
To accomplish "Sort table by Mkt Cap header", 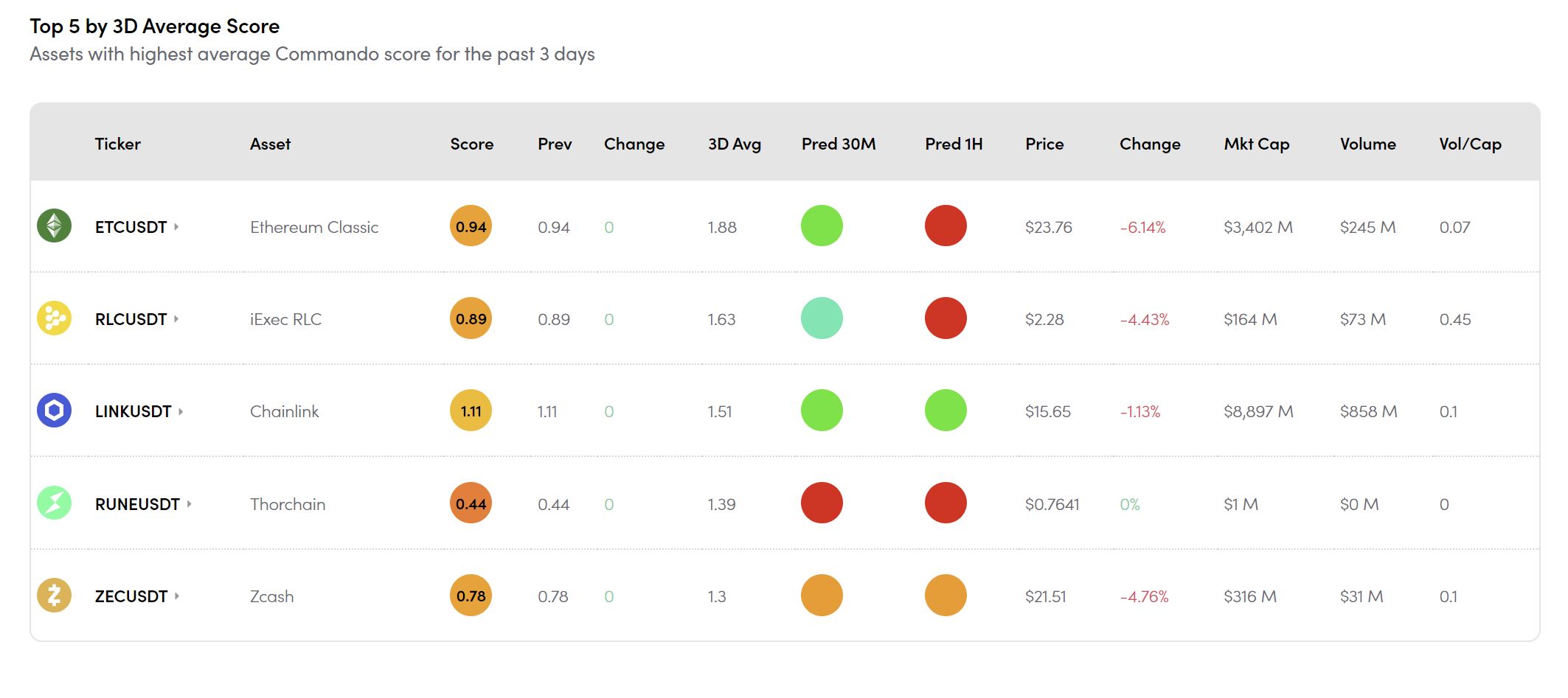I will (1256, 144).
